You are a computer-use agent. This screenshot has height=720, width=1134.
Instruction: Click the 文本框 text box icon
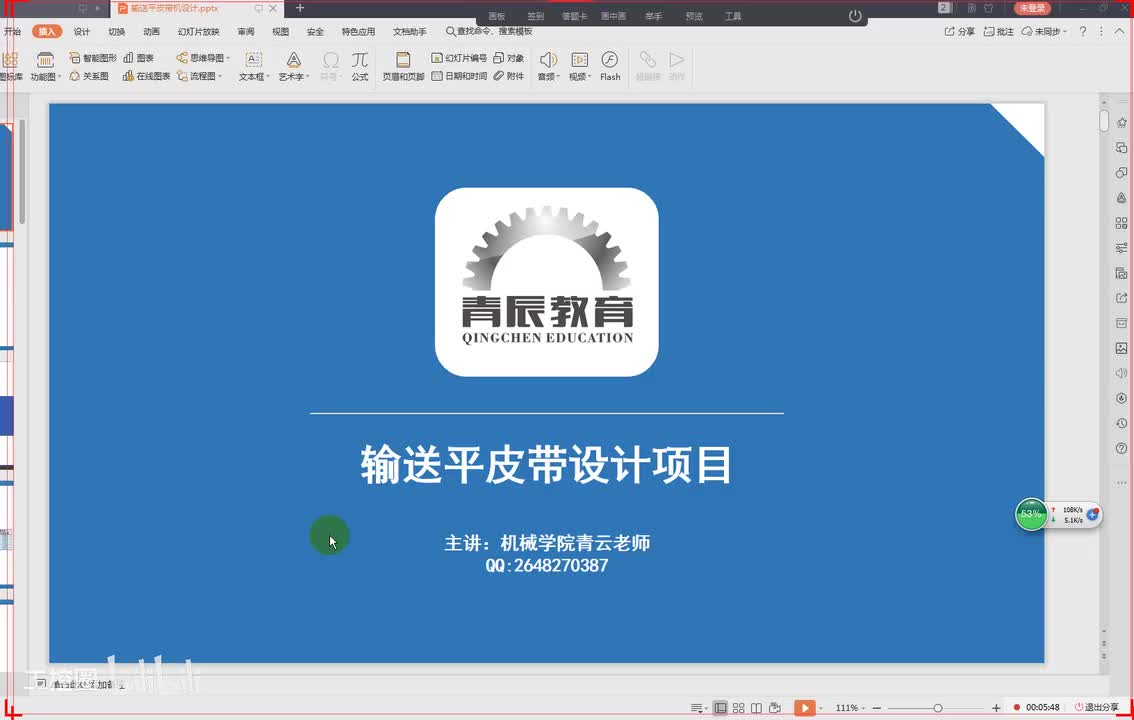pos(253,59)
